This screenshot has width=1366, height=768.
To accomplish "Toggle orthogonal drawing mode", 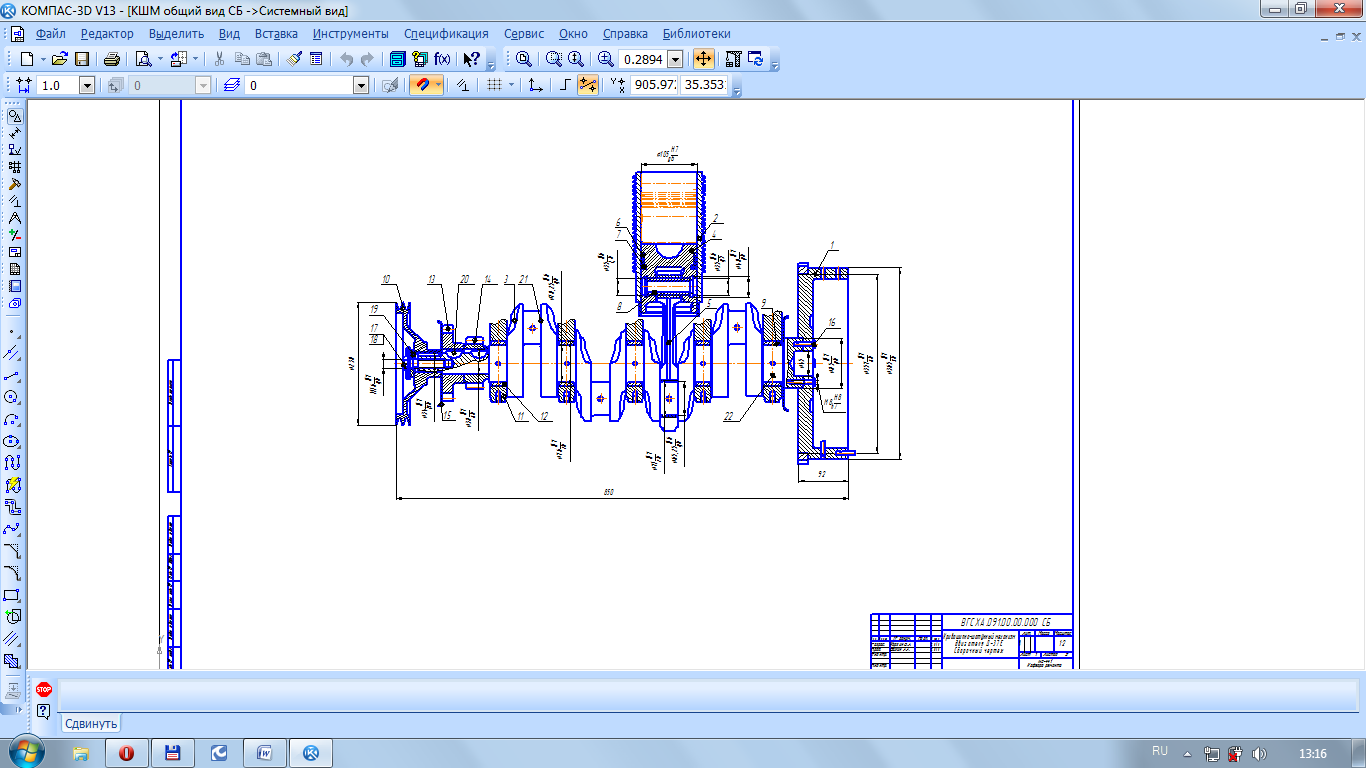I will coord(565,85).
